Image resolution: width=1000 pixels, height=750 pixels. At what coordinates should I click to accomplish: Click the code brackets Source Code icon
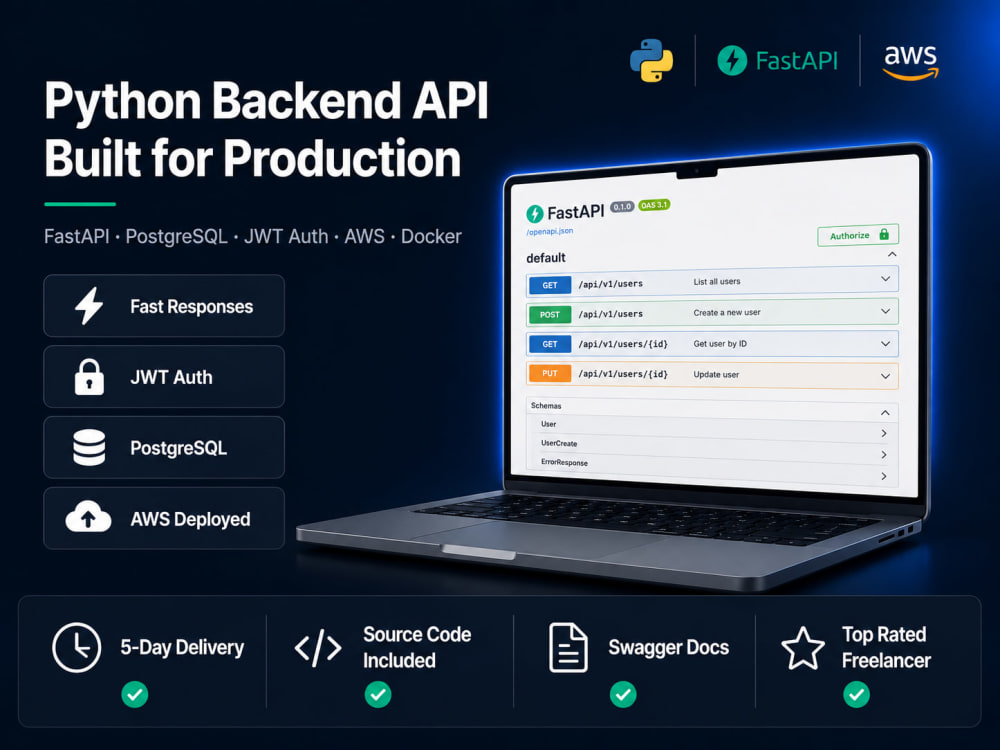pos(318,648)
